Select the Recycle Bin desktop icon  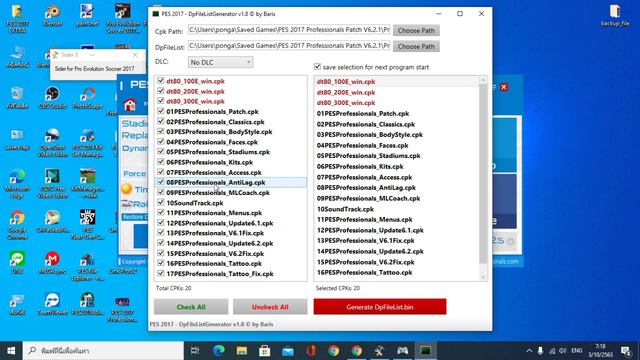(17, 98)
